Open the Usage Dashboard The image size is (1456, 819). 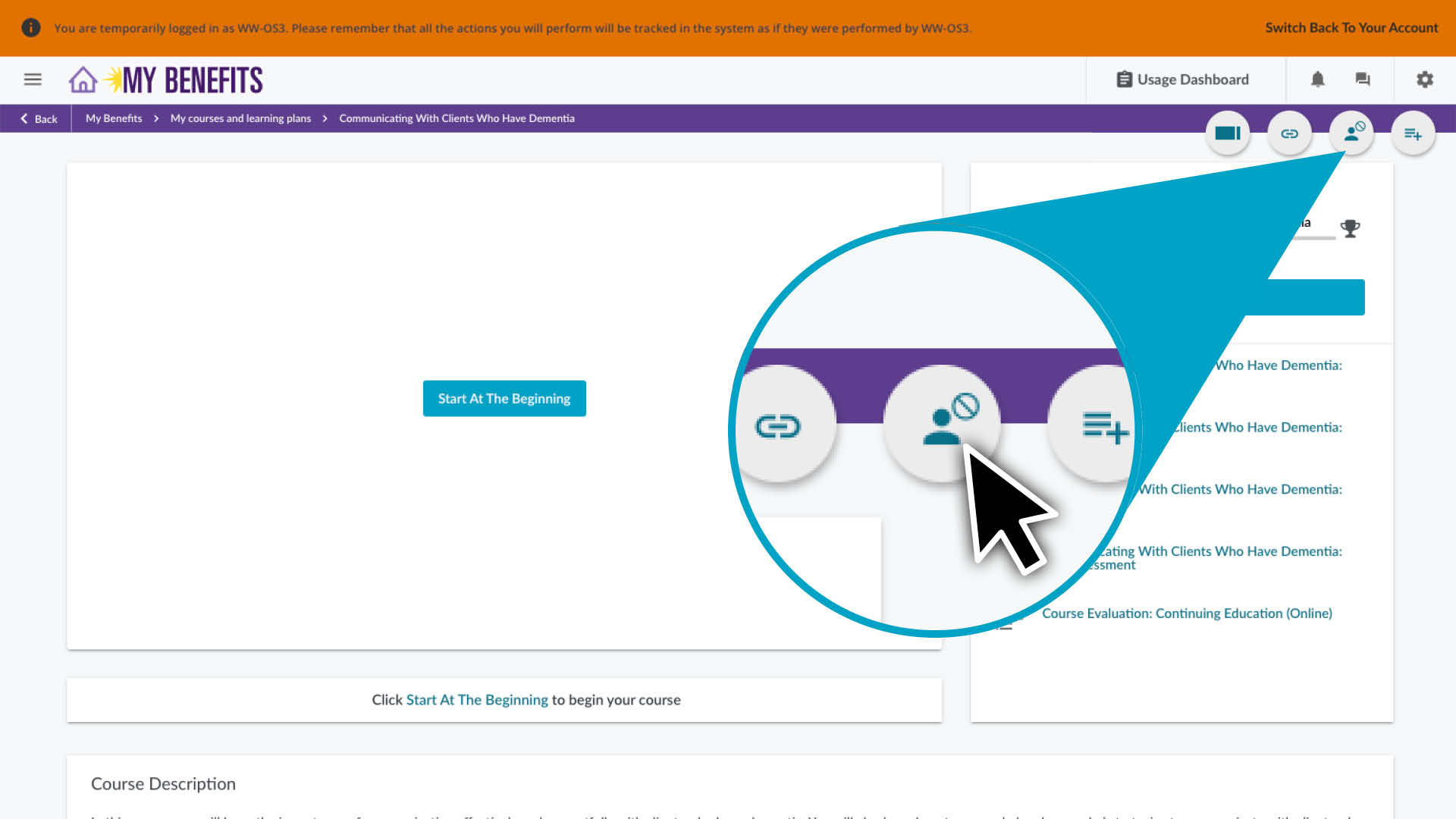[1183, 79]
